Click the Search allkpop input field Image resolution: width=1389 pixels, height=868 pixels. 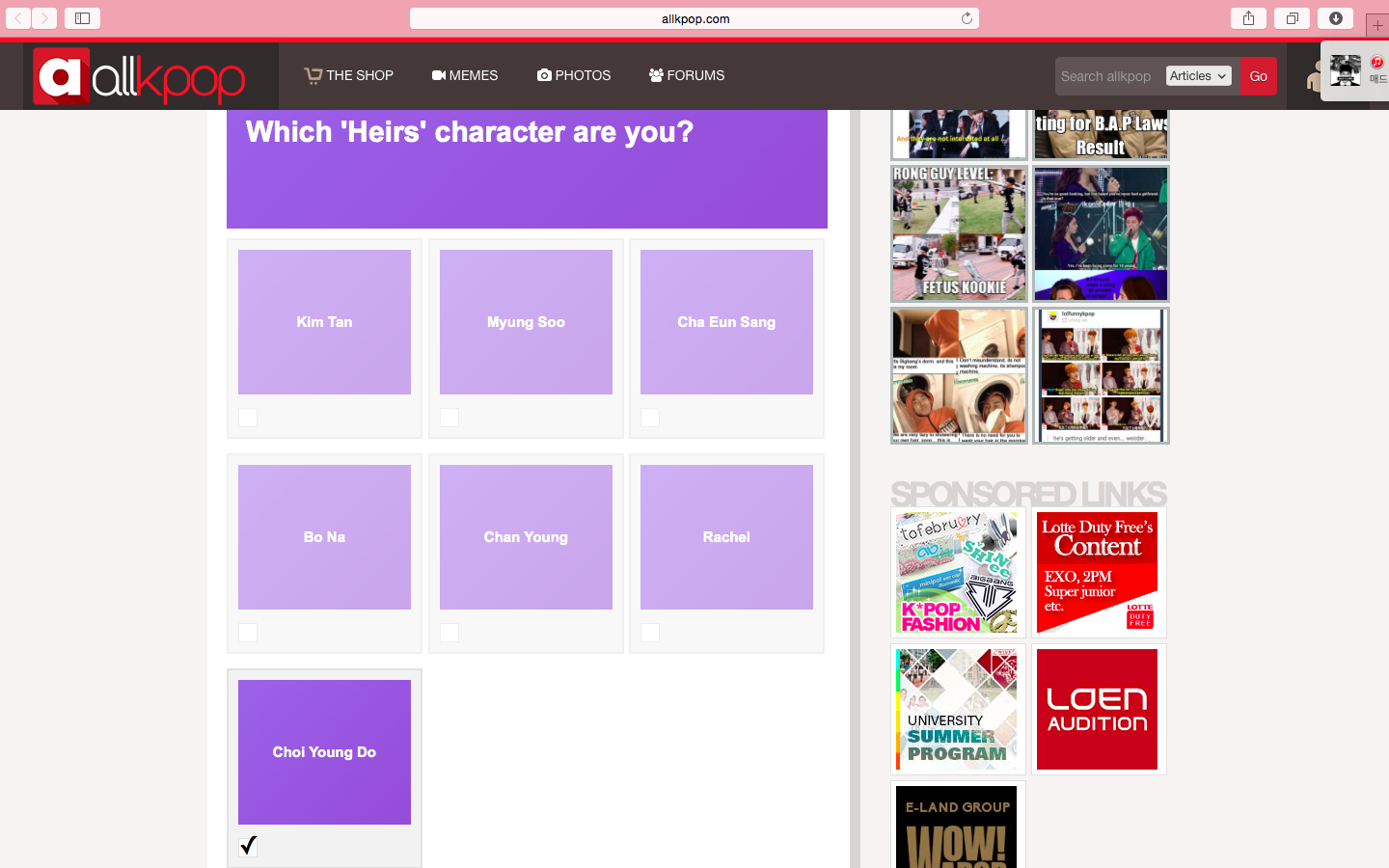click(x=1107, y=76)
